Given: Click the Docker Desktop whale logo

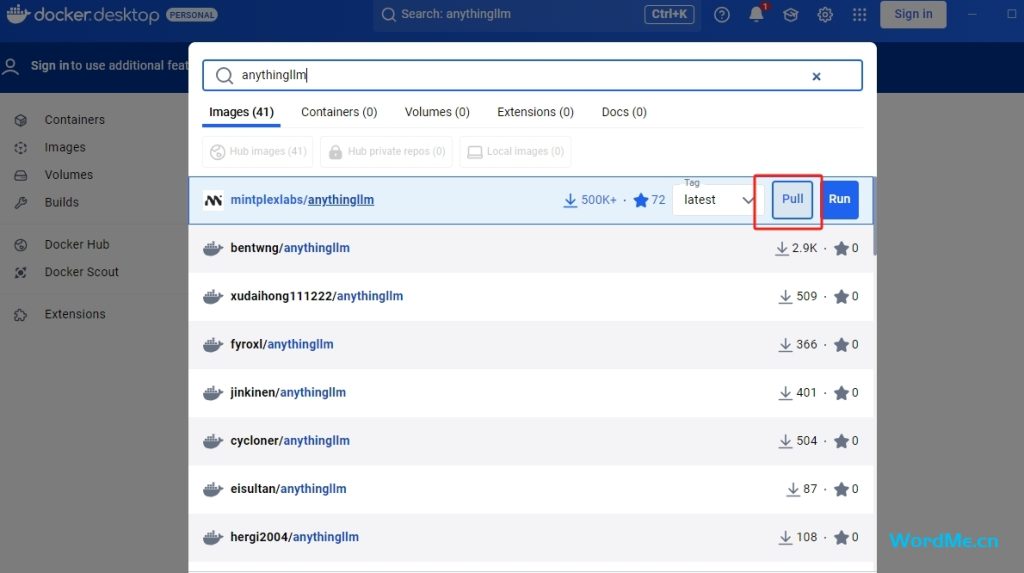Looking at the screenshot, I should pyautogui.click(x=18, y=14).
